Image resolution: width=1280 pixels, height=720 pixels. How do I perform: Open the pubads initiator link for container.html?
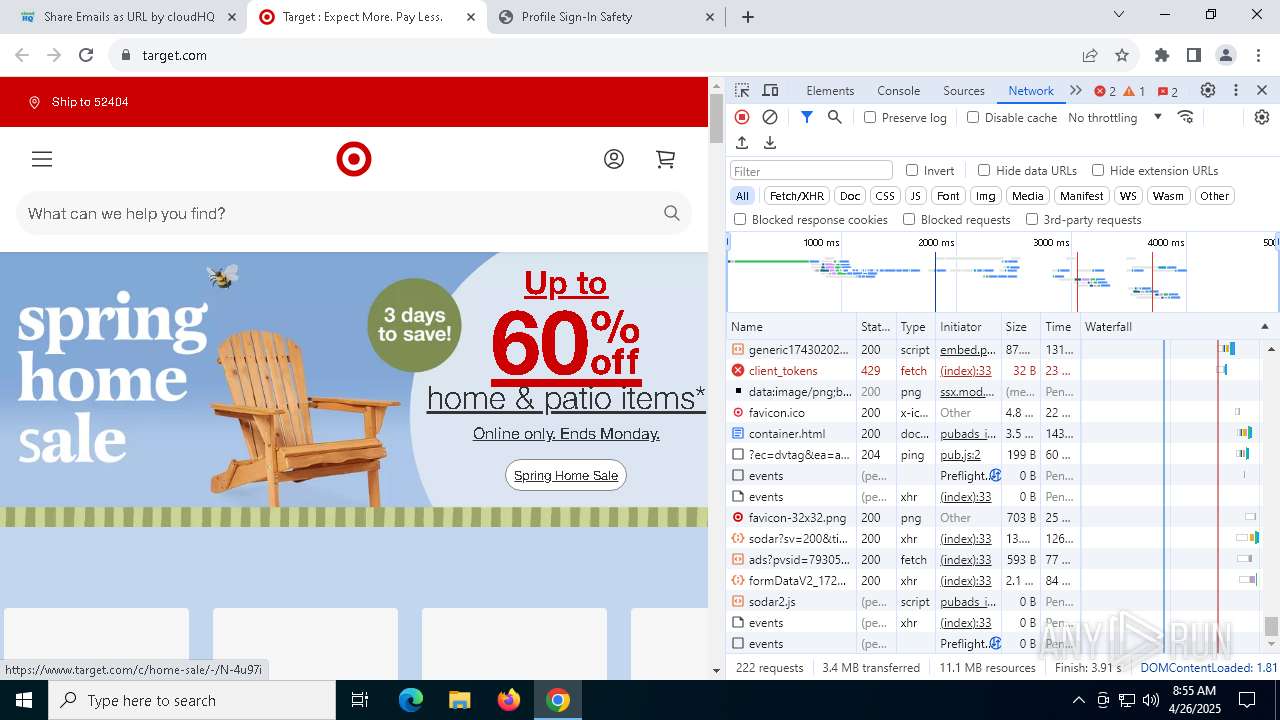point(968,434)
